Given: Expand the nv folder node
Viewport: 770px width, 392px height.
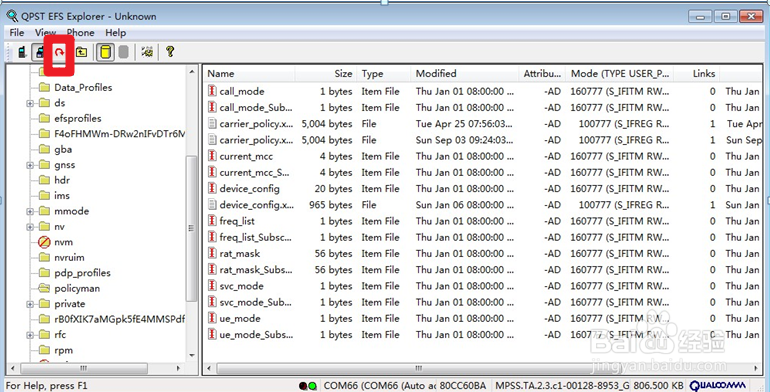Looking at the screenshot, I should point(30,227).
